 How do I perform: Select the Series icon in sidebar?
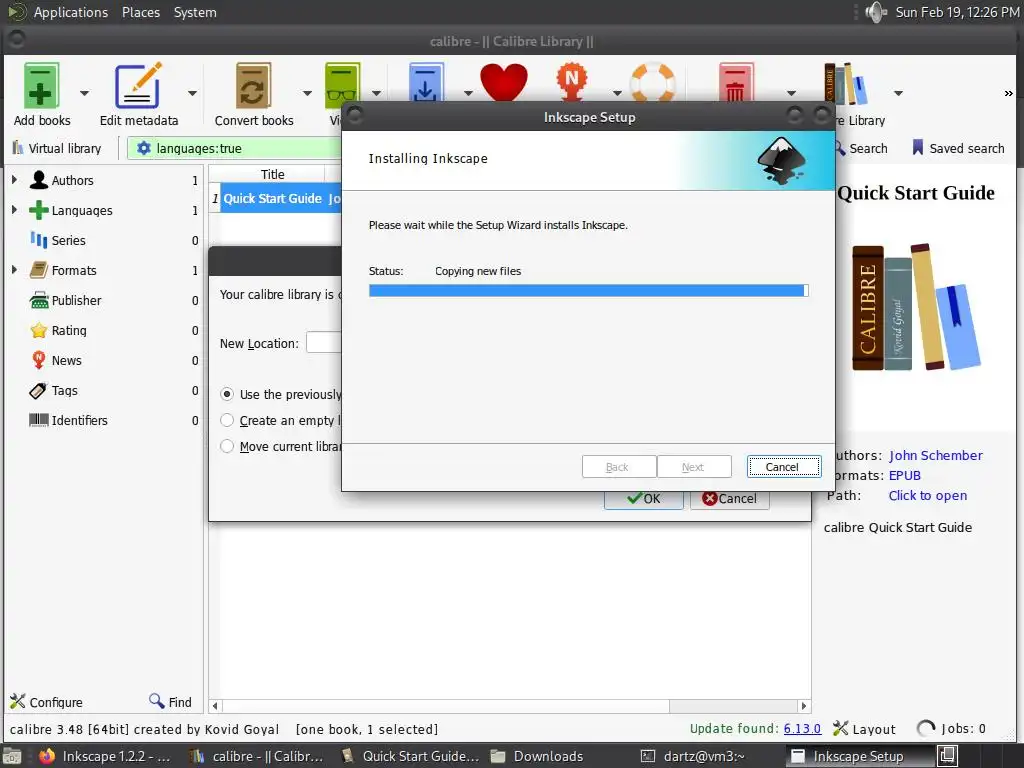coord(39,240)
